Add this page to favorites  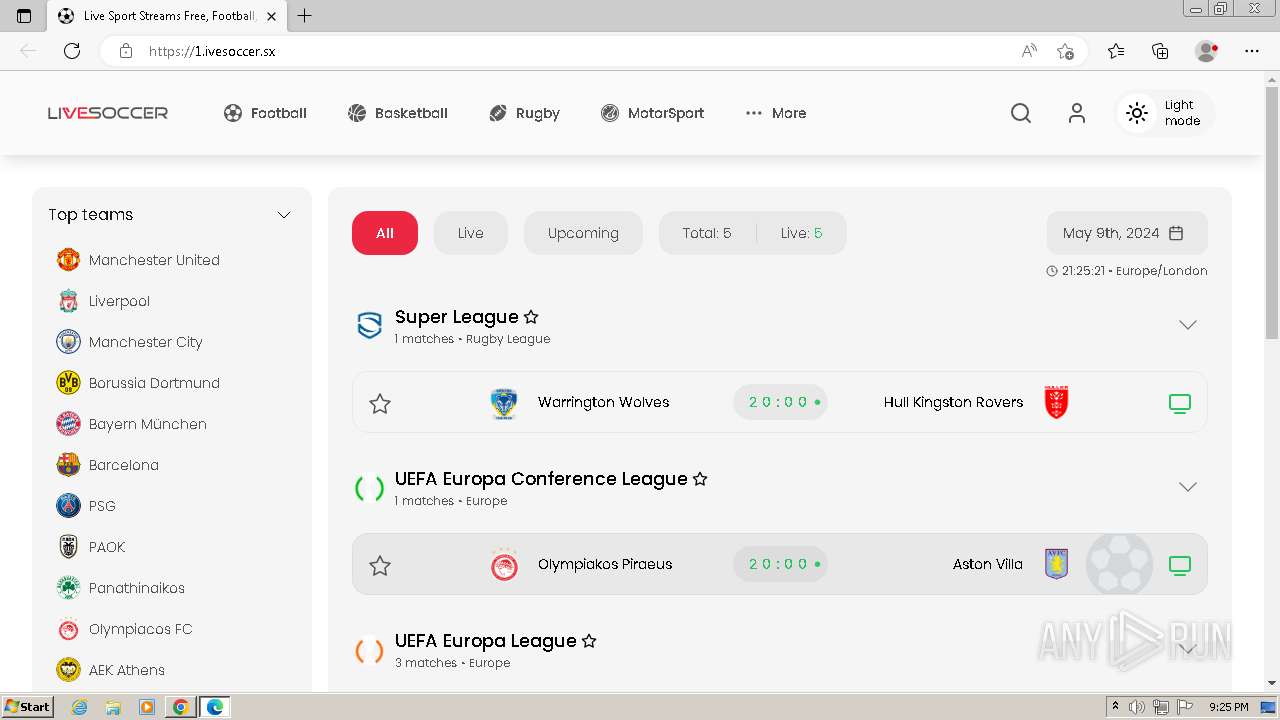(1066, 51)
